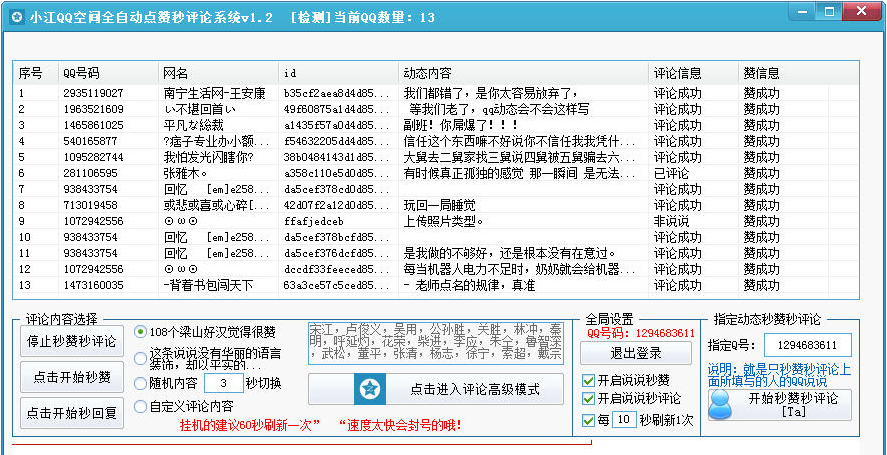Click id cell 49f60875a1d4d85...
Image resolution: width=887 pixels, height=455 pixels.
[x=337, y=109]
